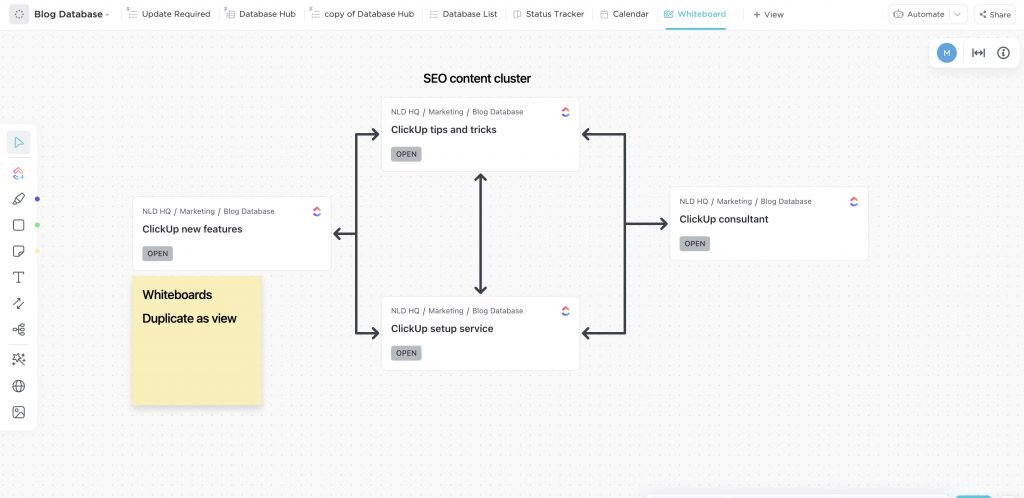
Task: Open the website embed globe tool
Action: (18, 386)
